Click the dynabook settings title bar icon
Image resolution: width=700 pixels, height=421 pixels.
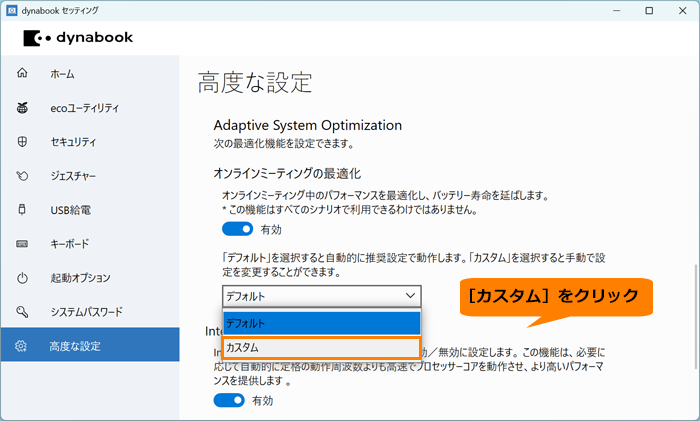click(x=12, y=10)
